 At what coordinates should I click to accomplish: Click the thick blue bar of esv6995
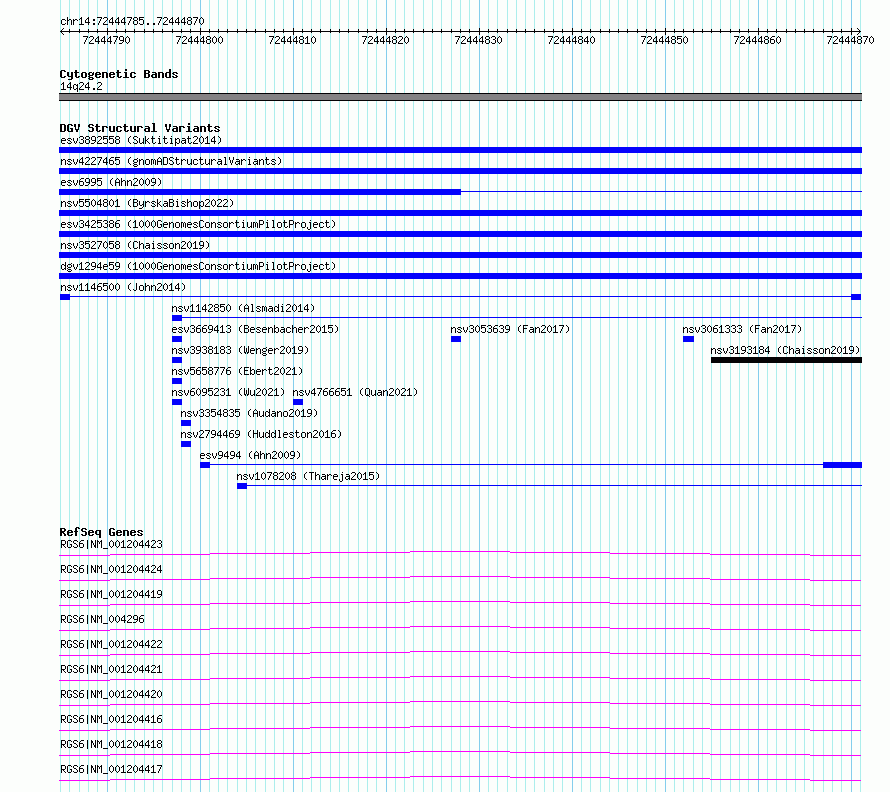260,192
